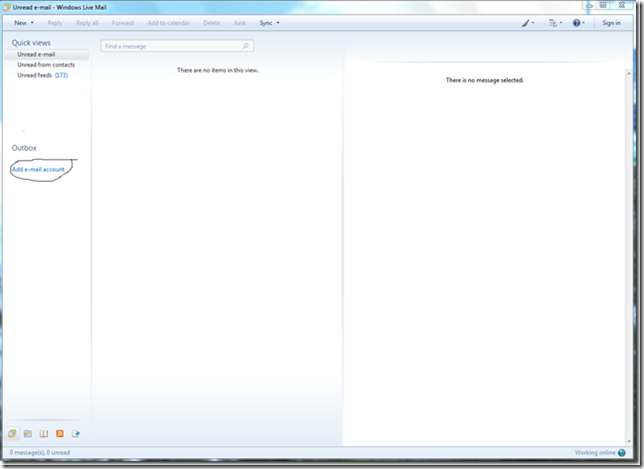Expand the Sync dropdown arrow
This screenshot has width=644, height=469.
coord(278,23)
